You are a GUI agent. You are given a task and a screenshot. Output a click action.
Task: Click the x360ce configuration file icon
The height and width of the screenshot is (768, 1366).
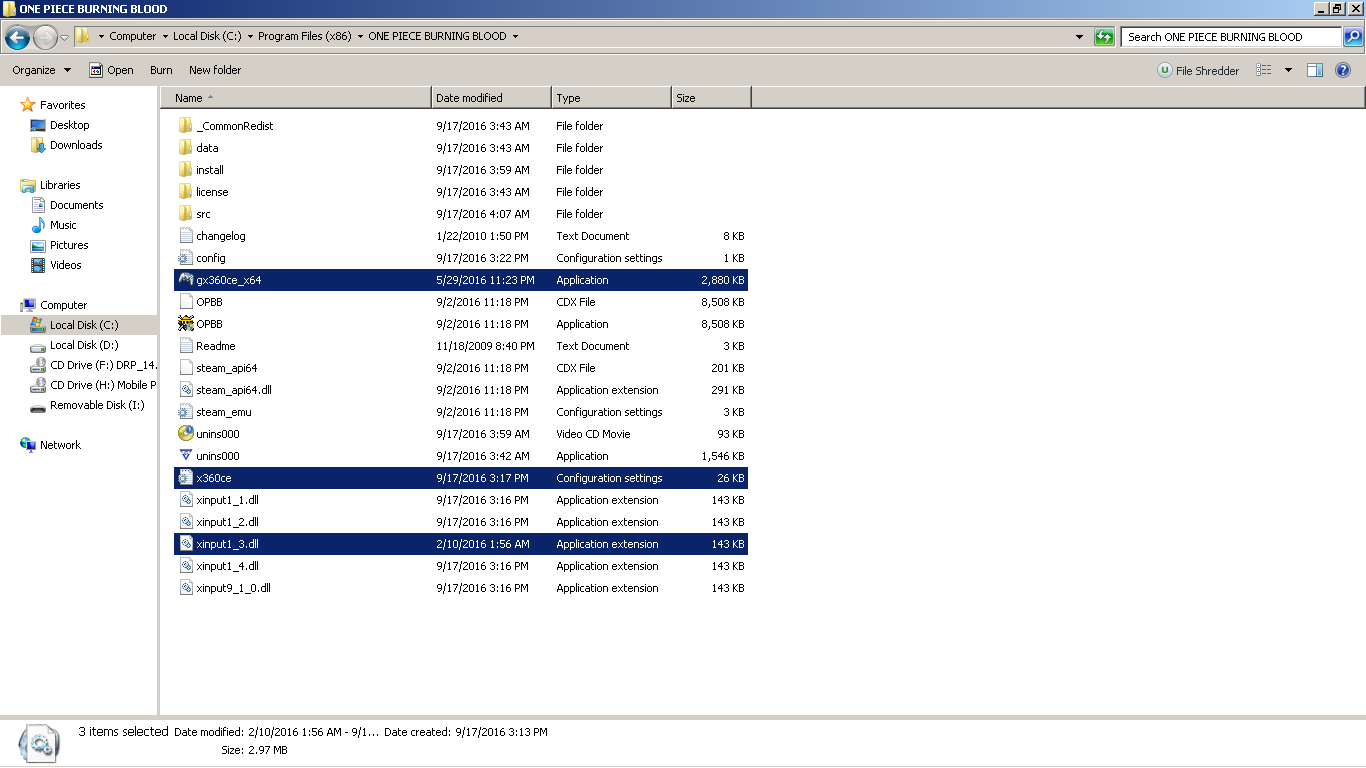[x=185, y=478]
